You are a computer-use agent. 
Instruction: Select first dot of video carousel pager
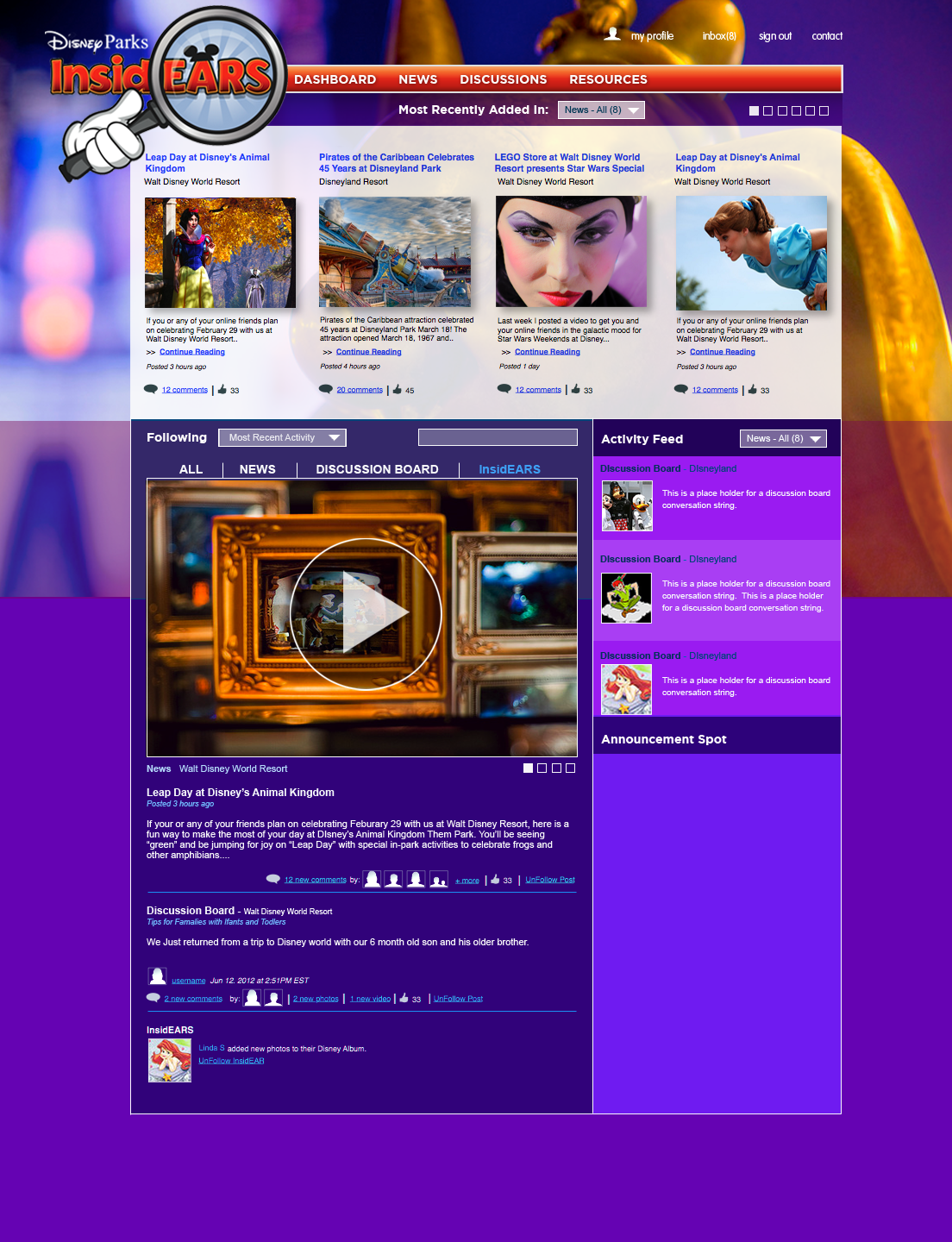[529, 768]
